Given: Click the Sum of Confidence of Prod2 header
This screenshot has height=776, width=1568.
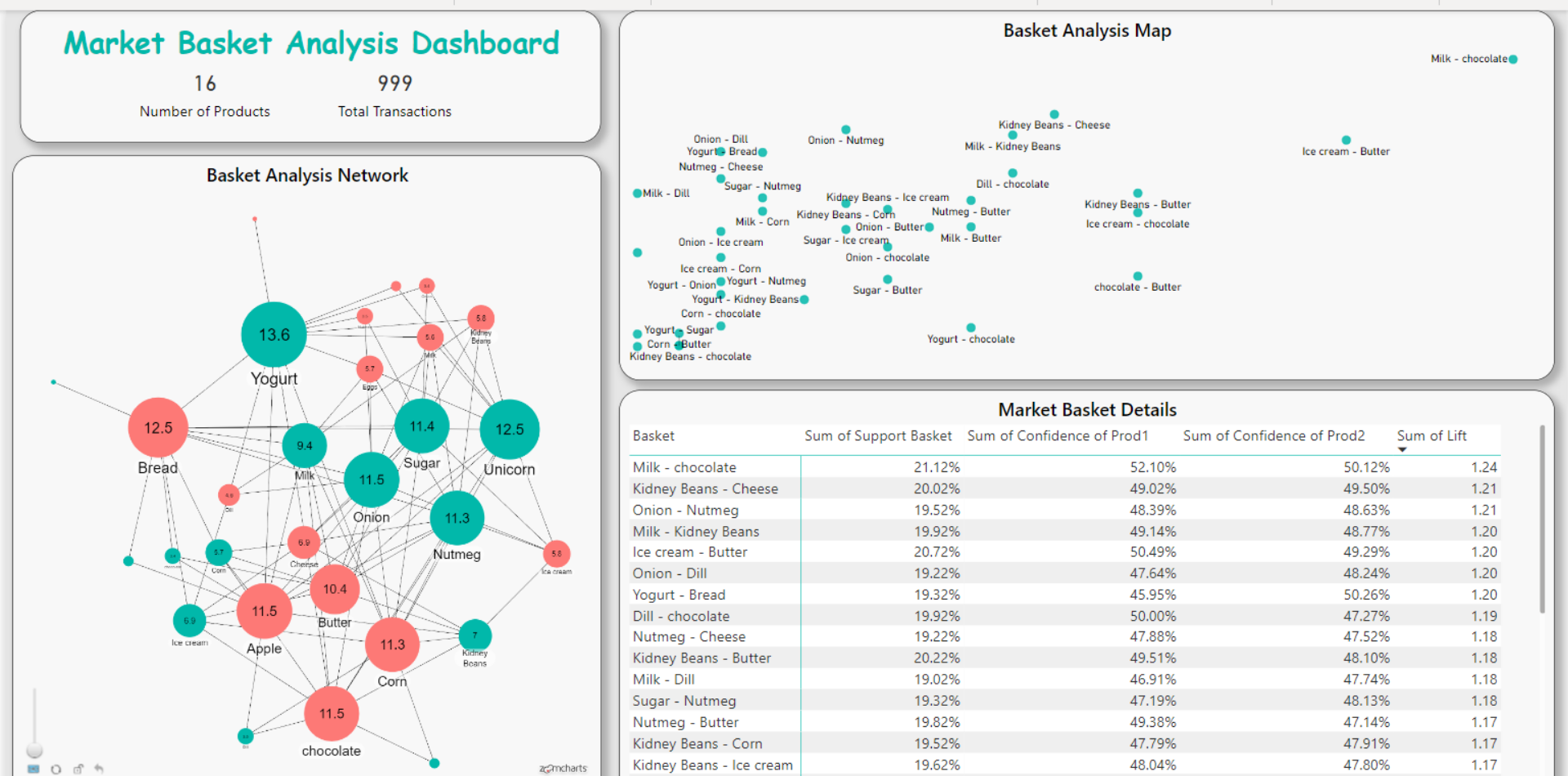Looking at the screenshot, I should 1273,436.
